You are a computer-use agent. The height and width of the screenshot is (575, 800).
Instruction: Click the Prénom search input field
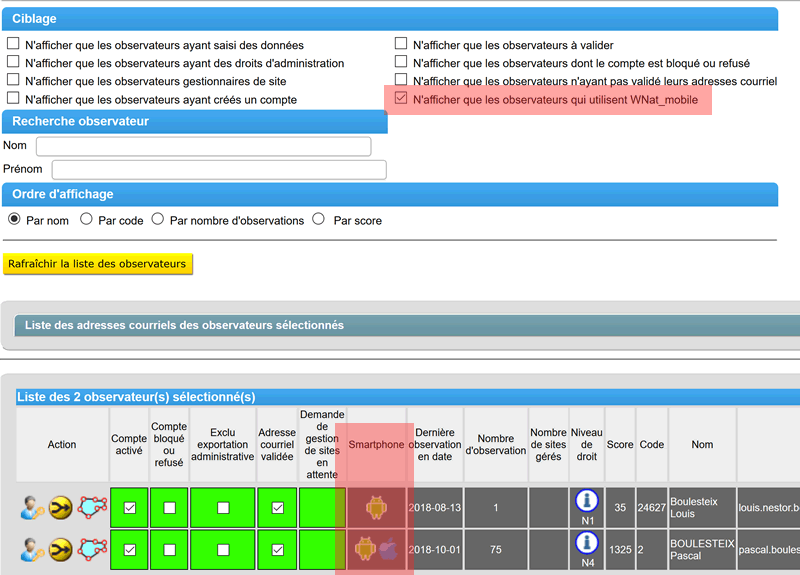click(219, 169)
